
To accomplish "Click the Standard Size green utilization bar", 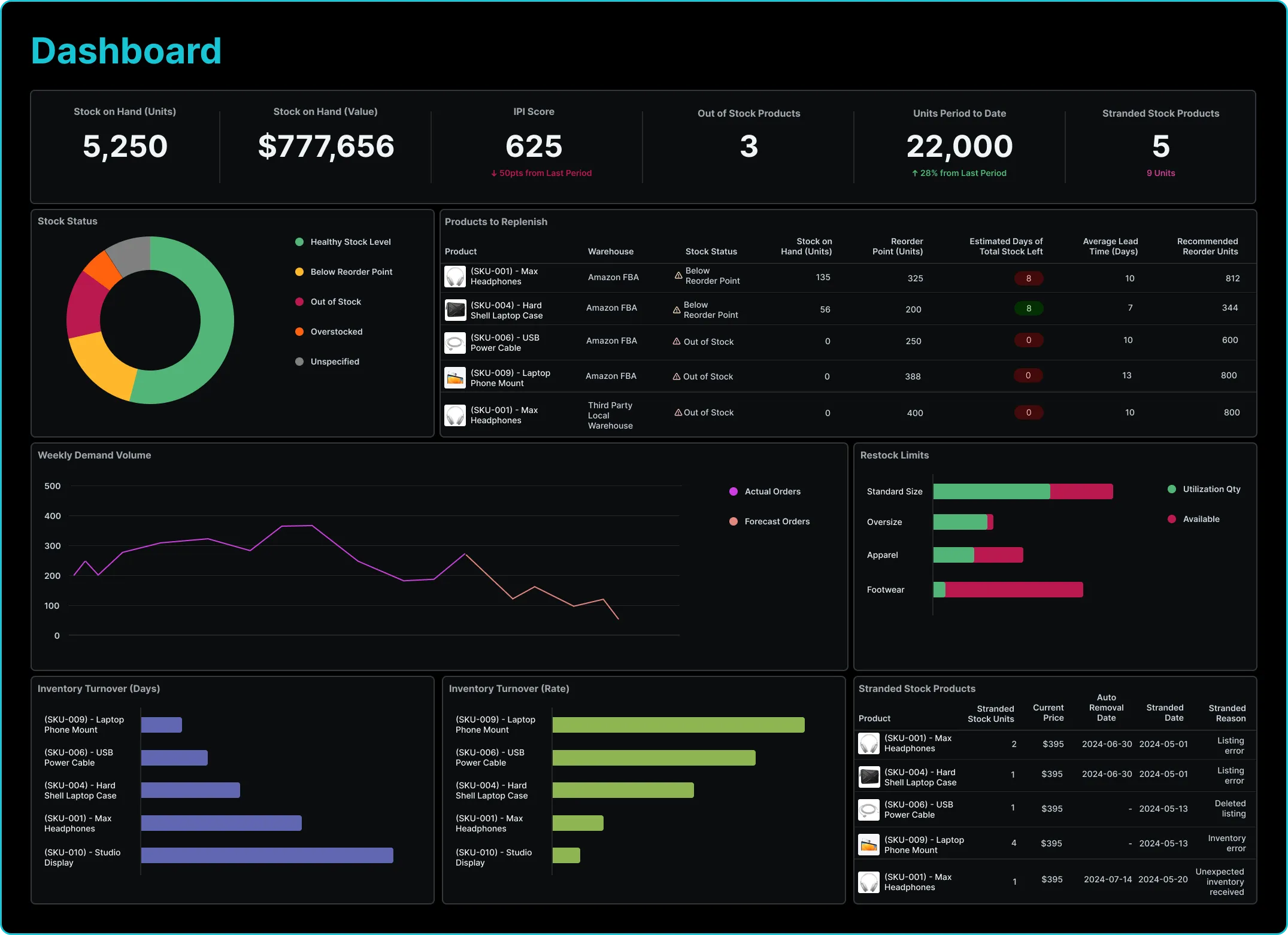I will point(992,491).
